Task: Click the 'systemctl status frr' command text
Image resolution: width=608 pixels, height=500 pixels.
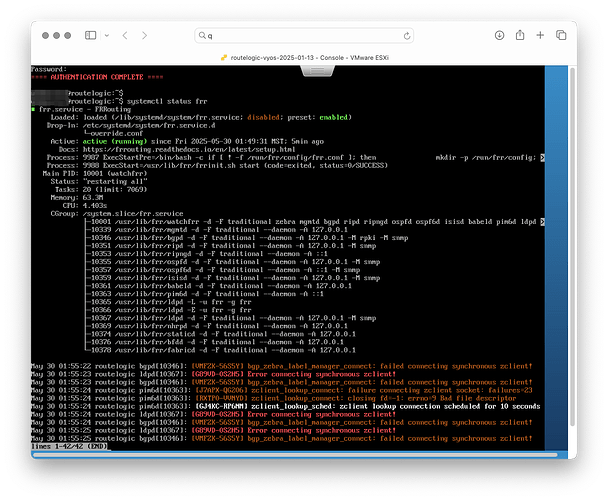Action: [168, 101]
